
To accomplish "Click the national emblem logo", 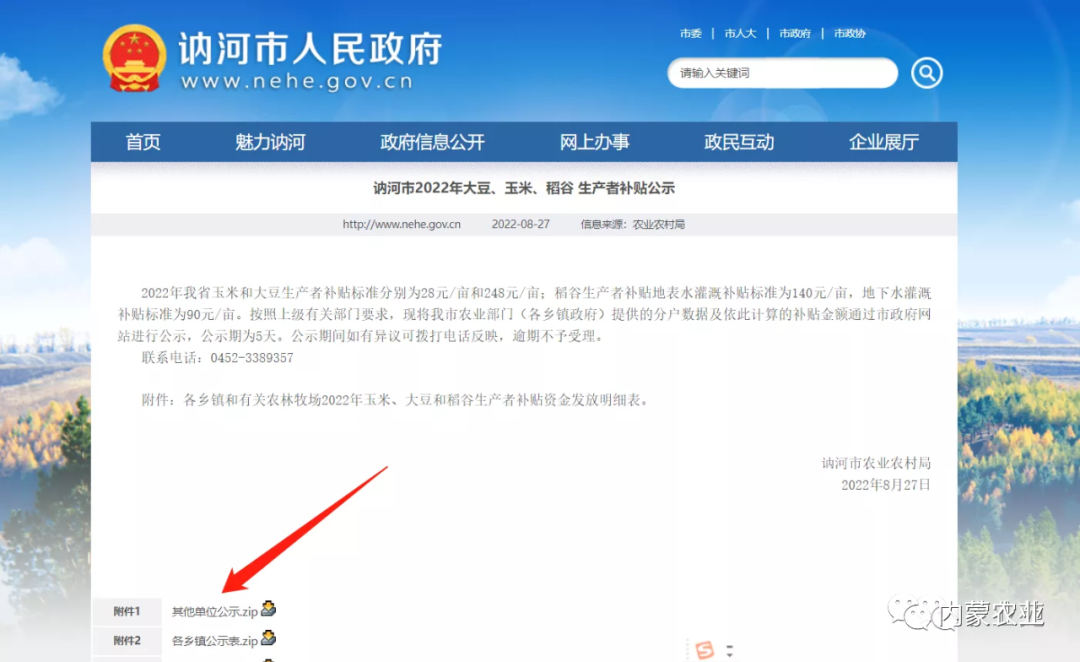I will tap(134, 59).
